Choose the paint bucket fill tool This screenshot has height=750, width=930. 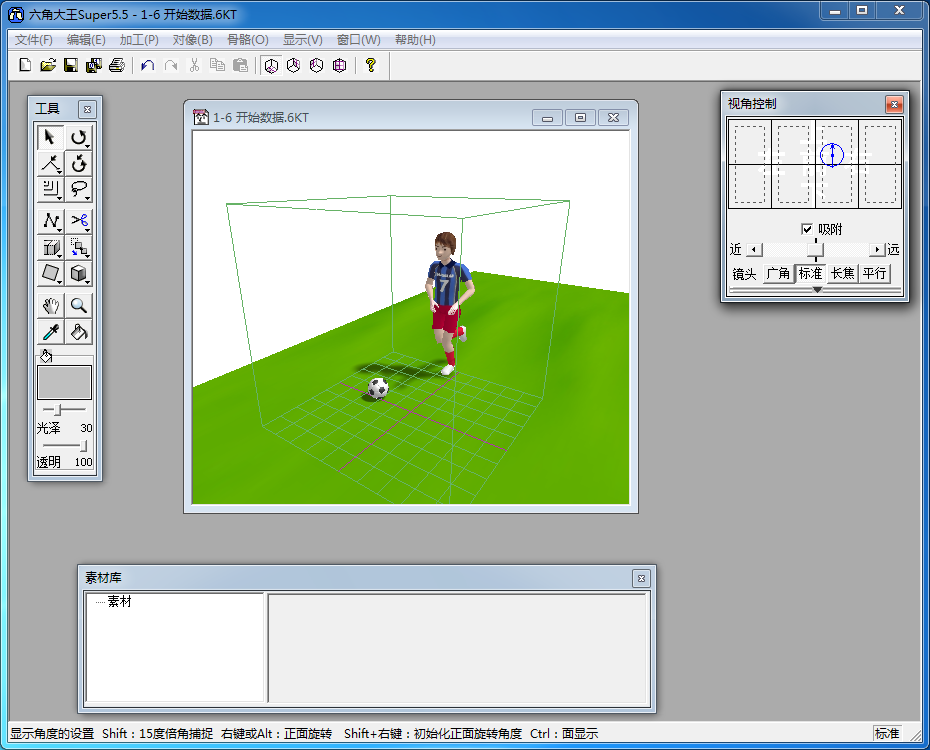(79, 332)
